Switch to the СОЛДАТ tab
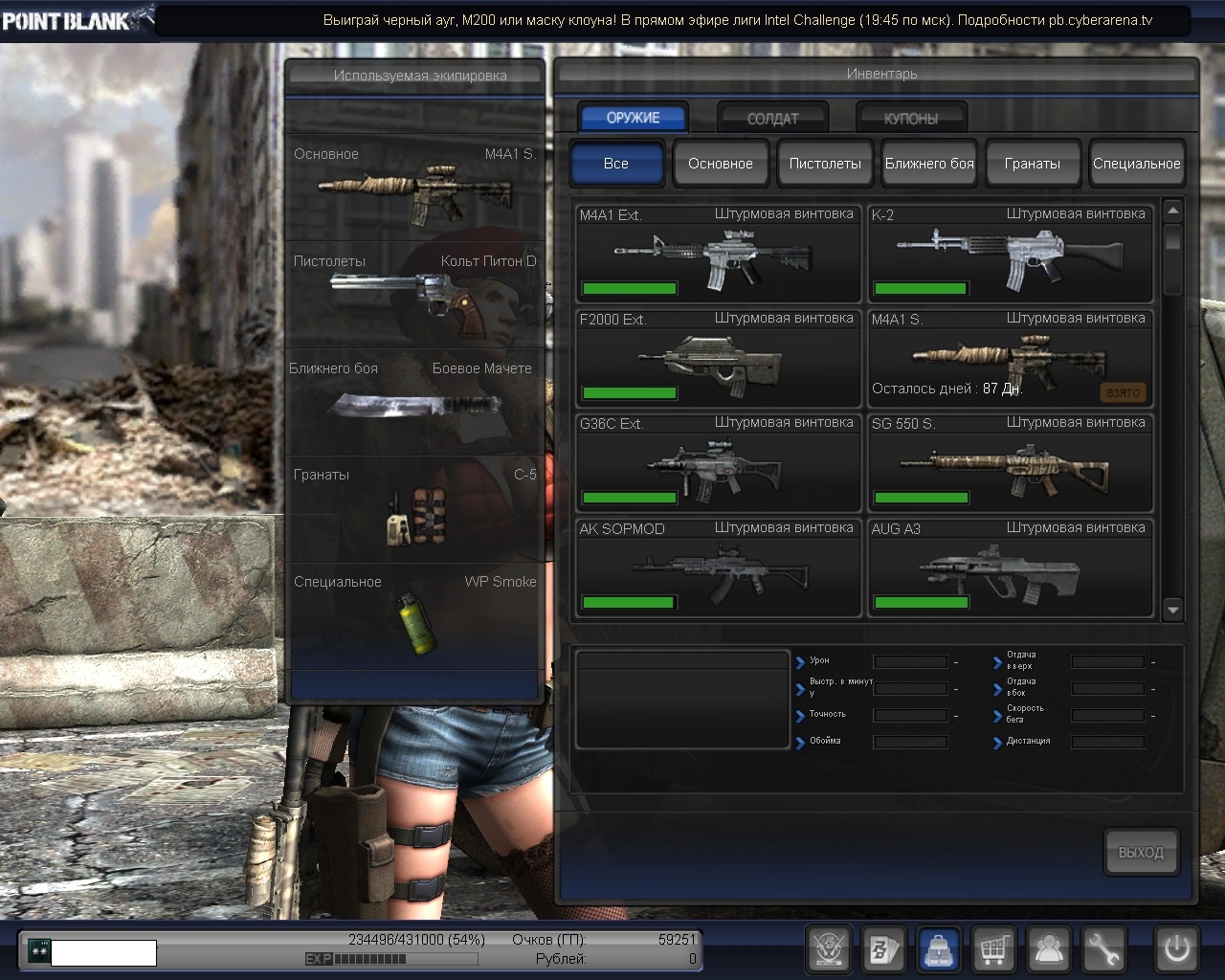The height and width of the screenshot is (980, 1225). pos(772,119)
